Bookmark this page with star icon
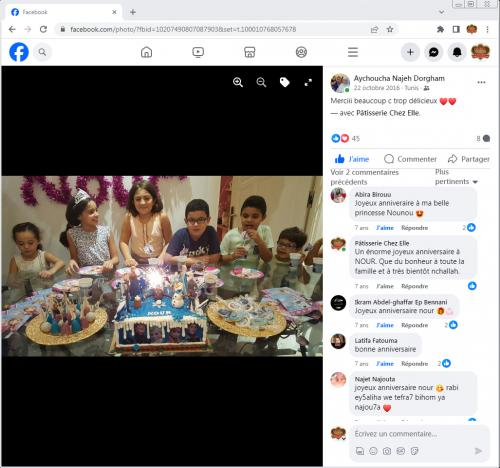Image resolution: width=500 pixels, height=468 pixels. click(x=390, y=29)
